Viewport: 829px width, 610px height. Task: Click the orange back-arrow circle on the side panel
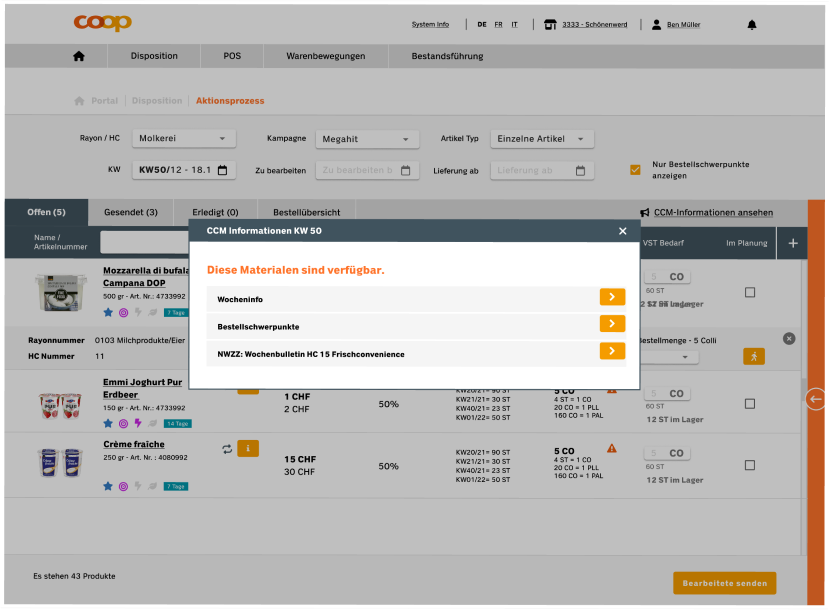tap(816, 399)
